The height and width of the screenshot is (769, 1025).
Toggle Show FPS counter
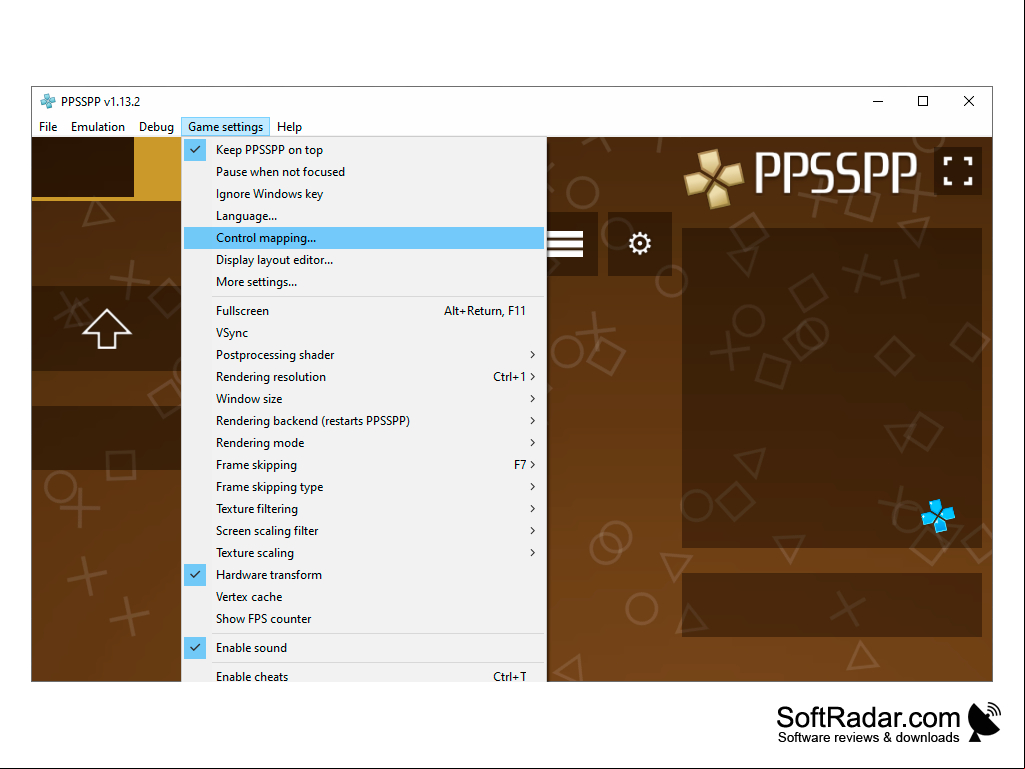coord(363,619)
